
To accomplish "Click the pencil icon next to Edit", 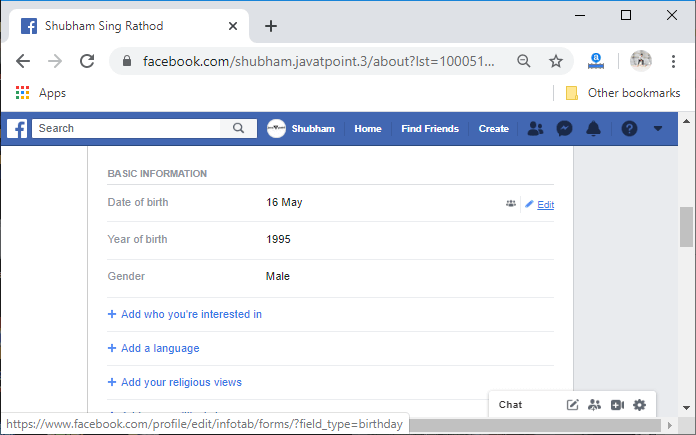I will coord(529,204).
